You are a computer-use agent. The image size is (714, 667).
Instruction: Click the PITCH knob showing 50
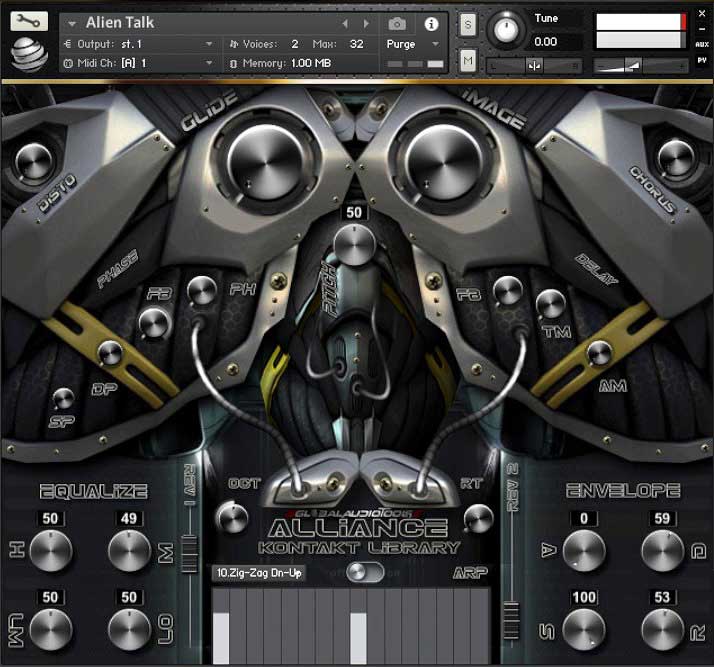tap(354, 245)
